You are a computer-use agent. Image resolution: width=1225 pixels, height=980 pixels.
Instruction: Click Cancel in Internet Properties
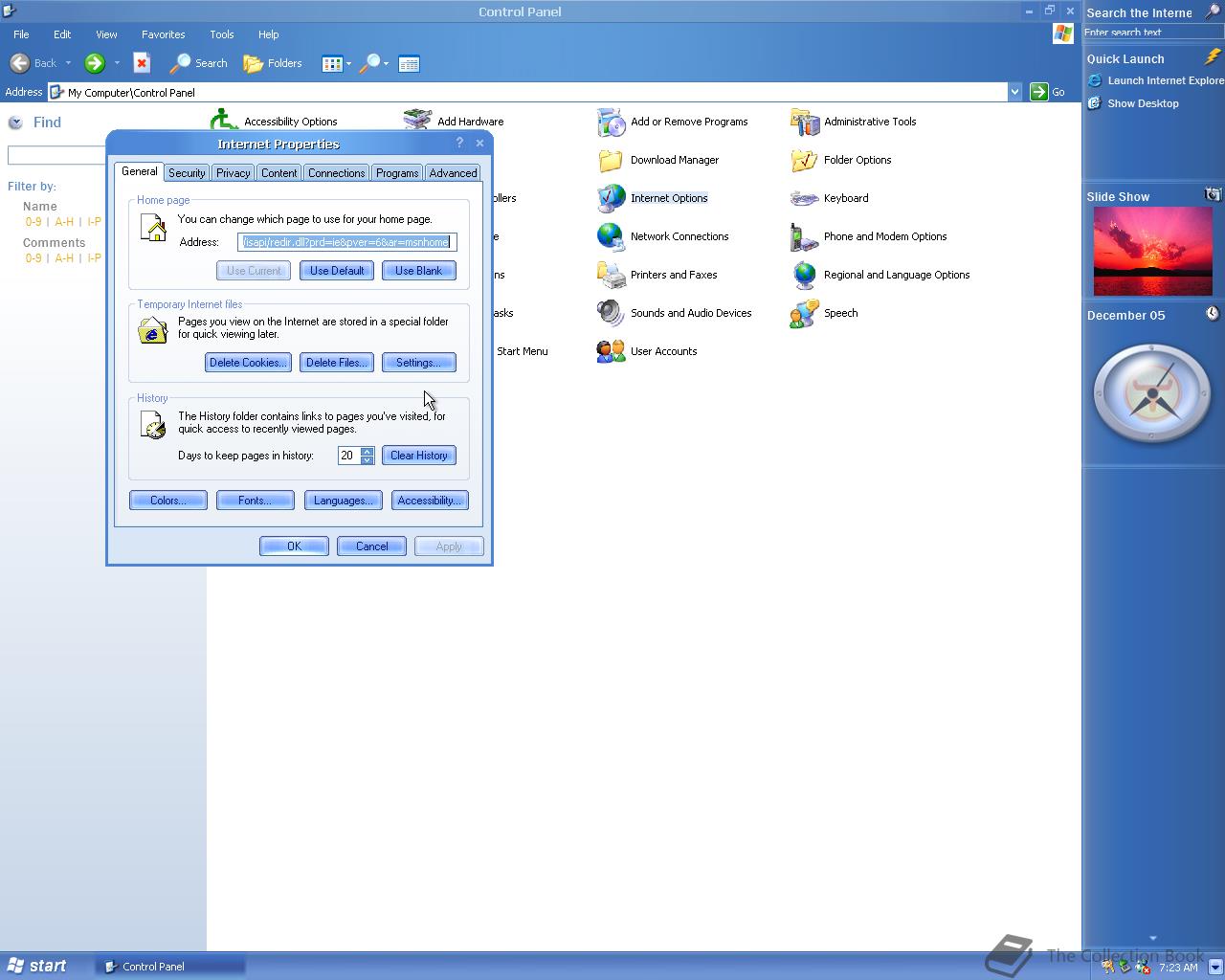tap(371, 546)
